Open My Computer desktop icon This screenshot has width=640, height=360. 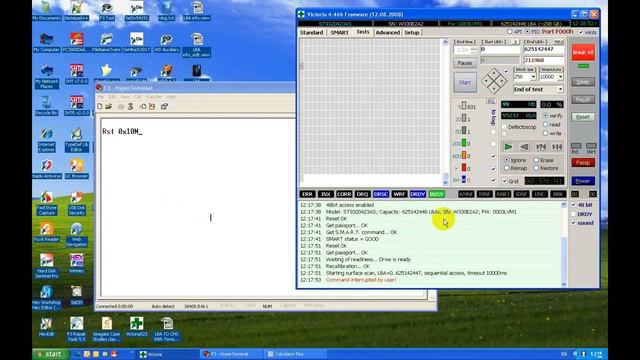click(x=47, y=42)
